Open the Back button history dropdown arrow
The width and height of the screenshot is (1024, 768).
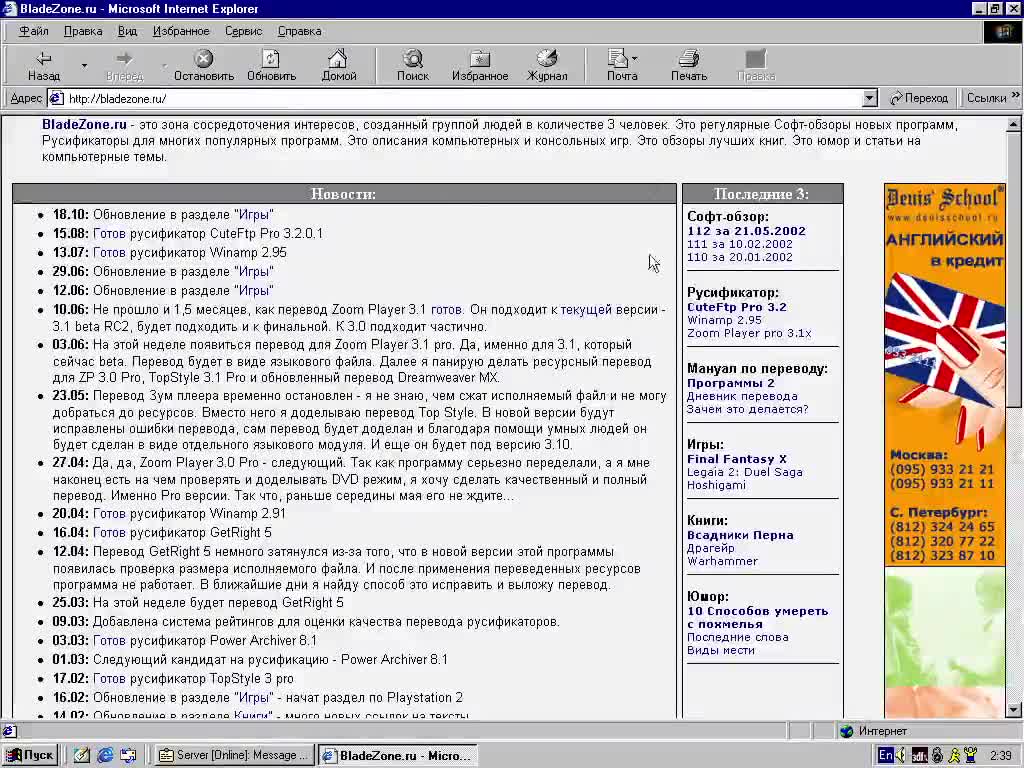[x=84, y=66]
